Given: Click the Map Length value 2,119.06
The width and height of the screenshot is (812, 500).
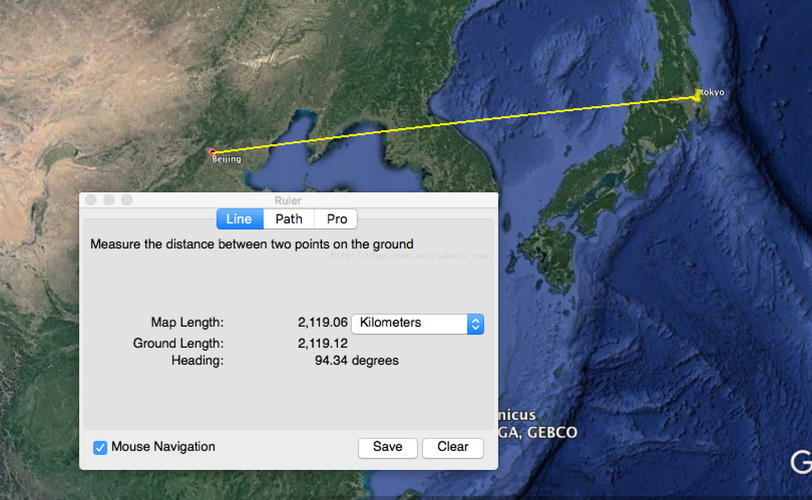Looking at the screenshot, I should coord(322,322).
